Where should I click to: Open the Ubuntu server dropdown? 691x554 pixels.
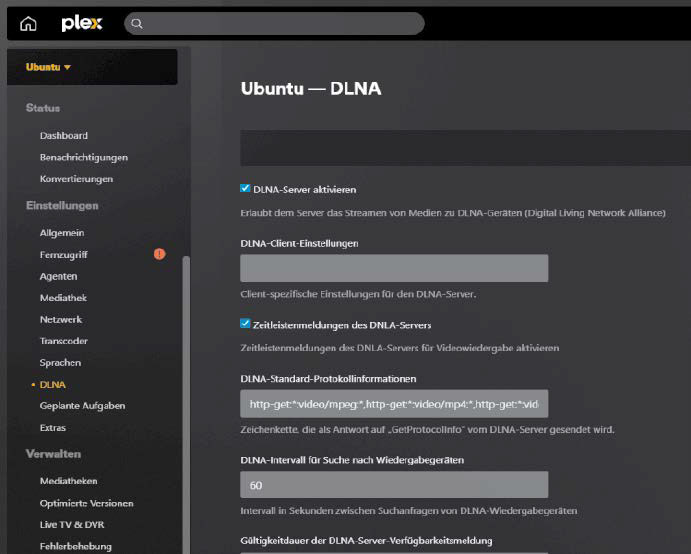click(48, 67)
